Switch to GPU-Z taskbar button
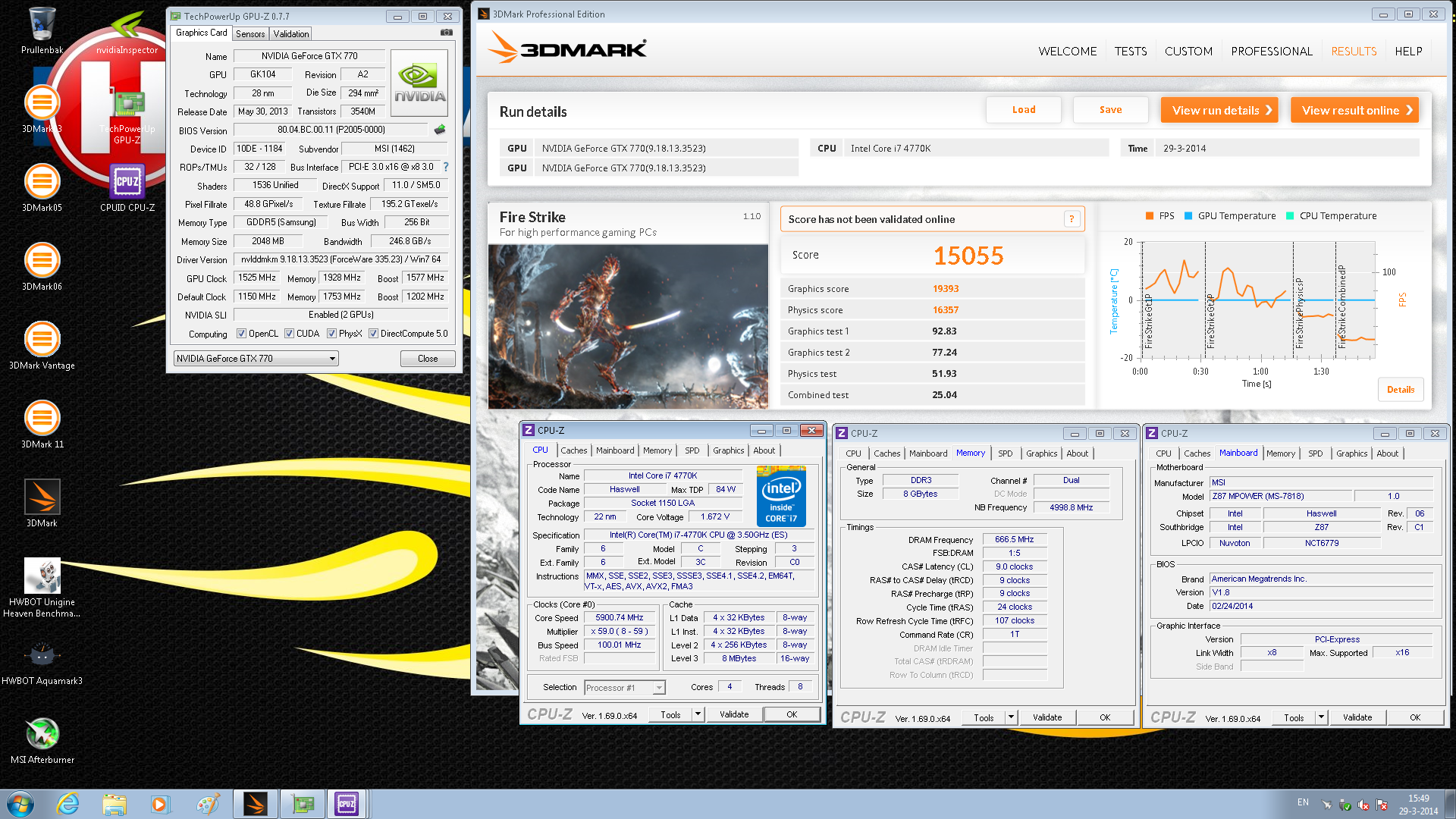 303,804
